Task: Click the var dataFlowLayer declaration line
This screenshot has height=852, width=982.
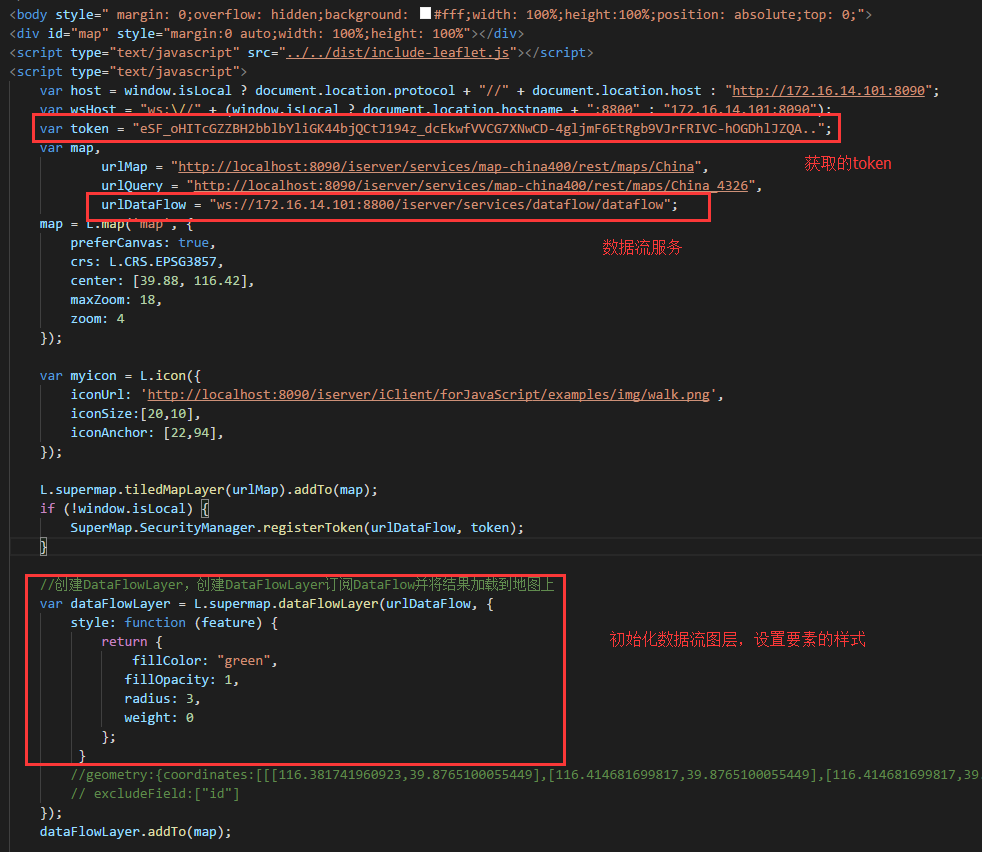Action: [266, 604]
